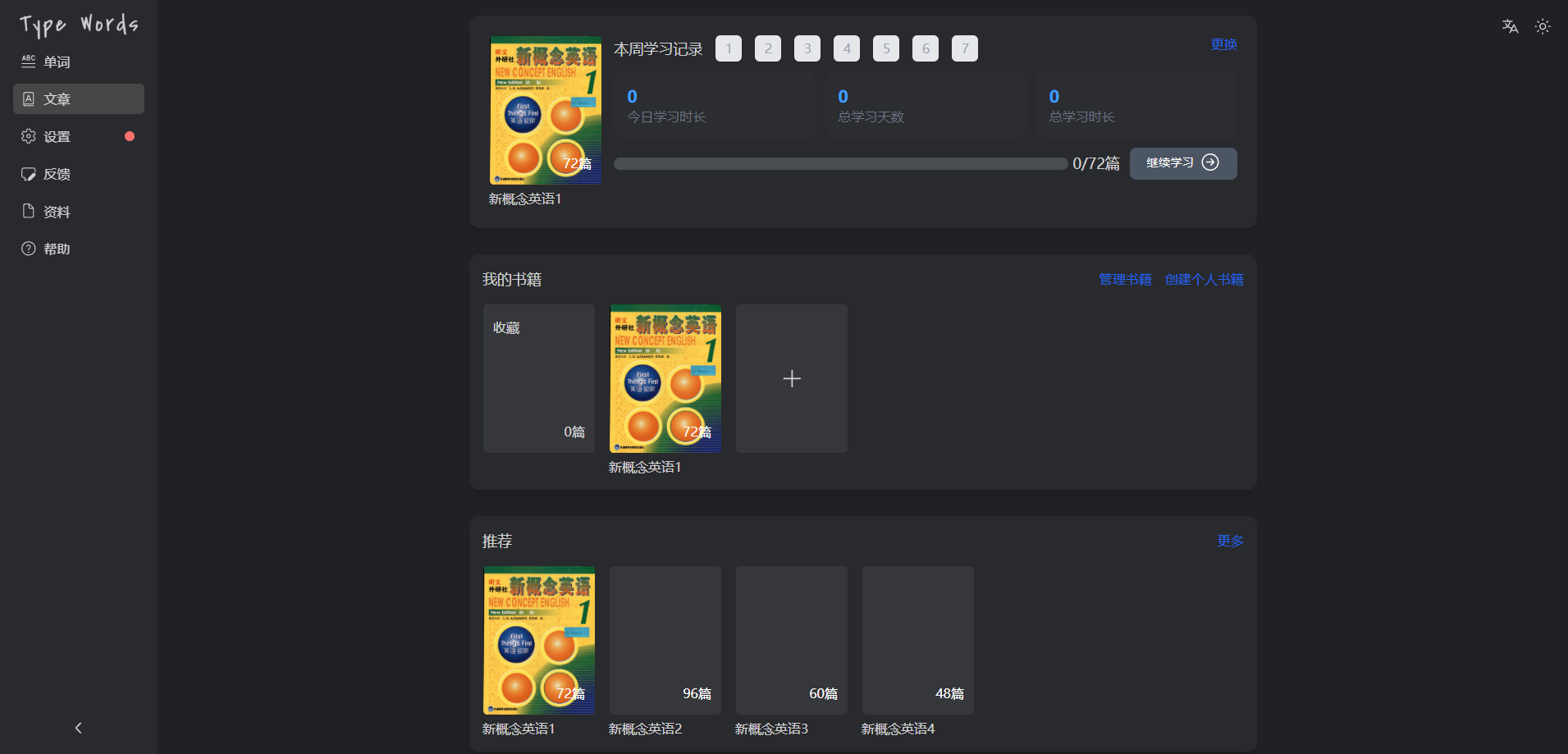Click 更换 link to change book

click(x=1223, y=44)
